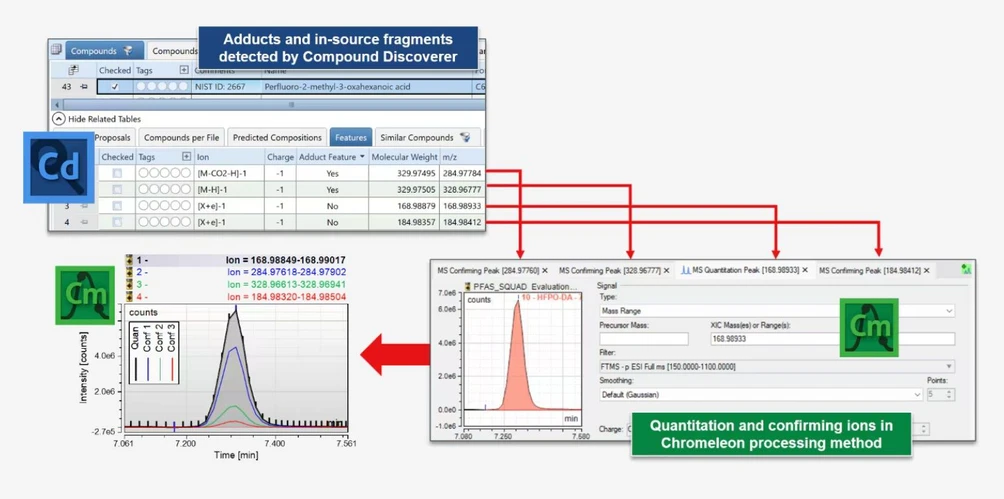Open the column chooser icon in the compounds header
This screenshot has height=499, width=1004.
tap(74, 70)
